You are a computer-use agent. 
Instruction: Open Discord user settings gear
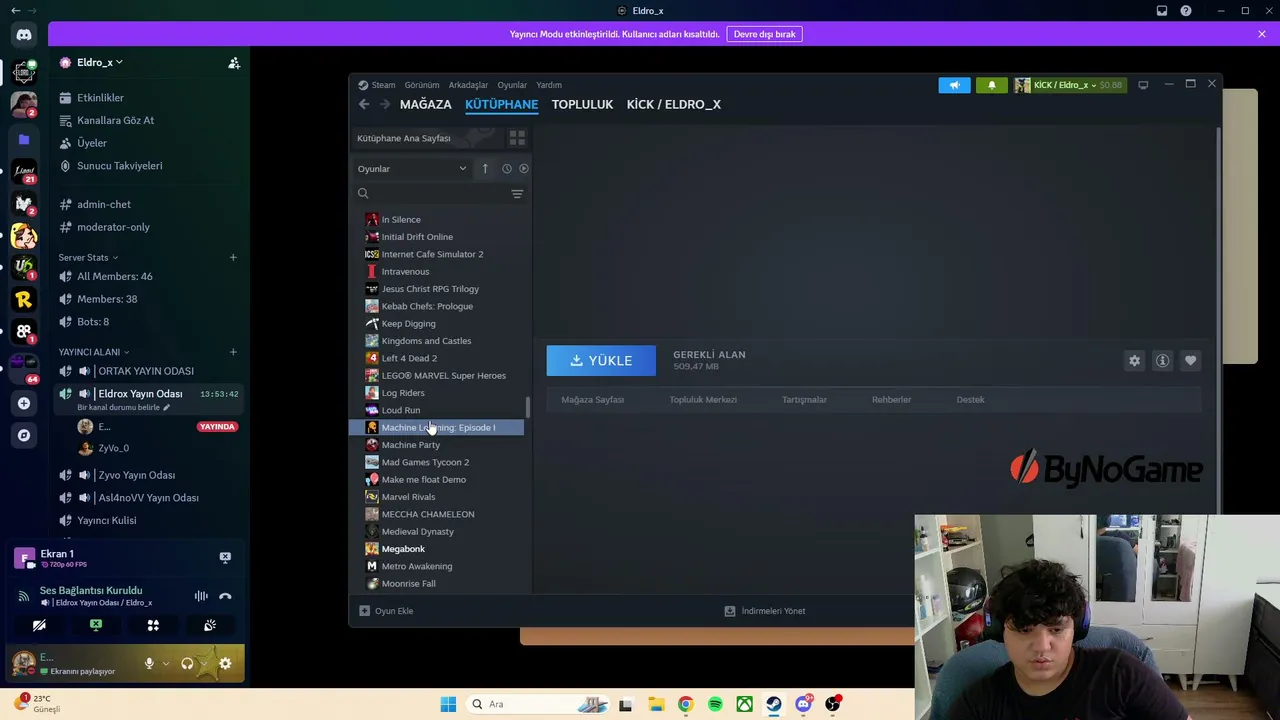click(x=225, y=663)
